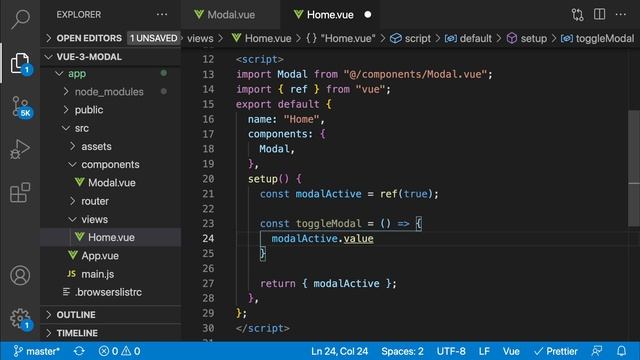This screenshot has width=640, height=360.
Task: Click the Synchronize Changes icon
Action: point(79,351)
